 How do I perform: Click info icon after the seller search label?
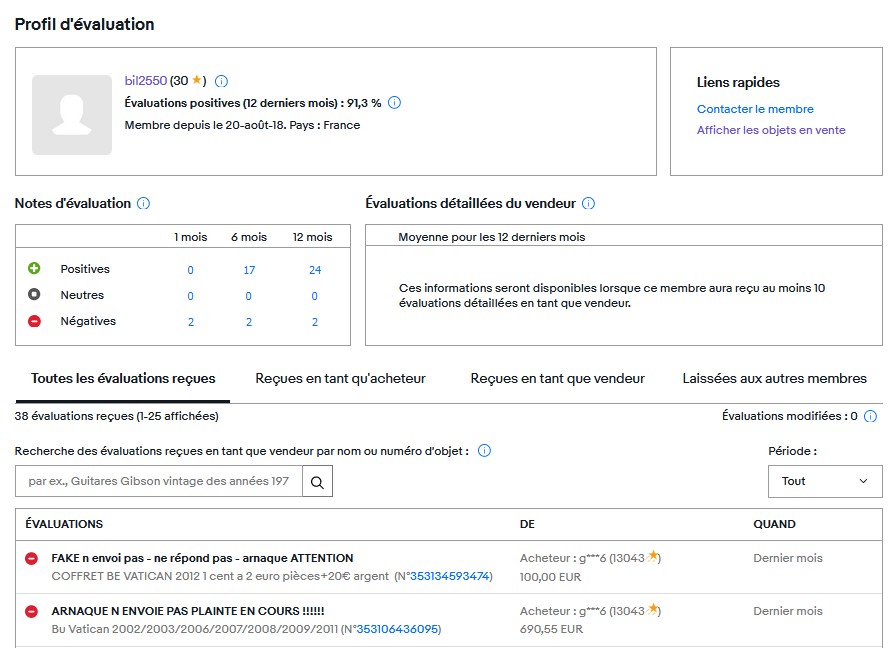(x=484, y=451)
